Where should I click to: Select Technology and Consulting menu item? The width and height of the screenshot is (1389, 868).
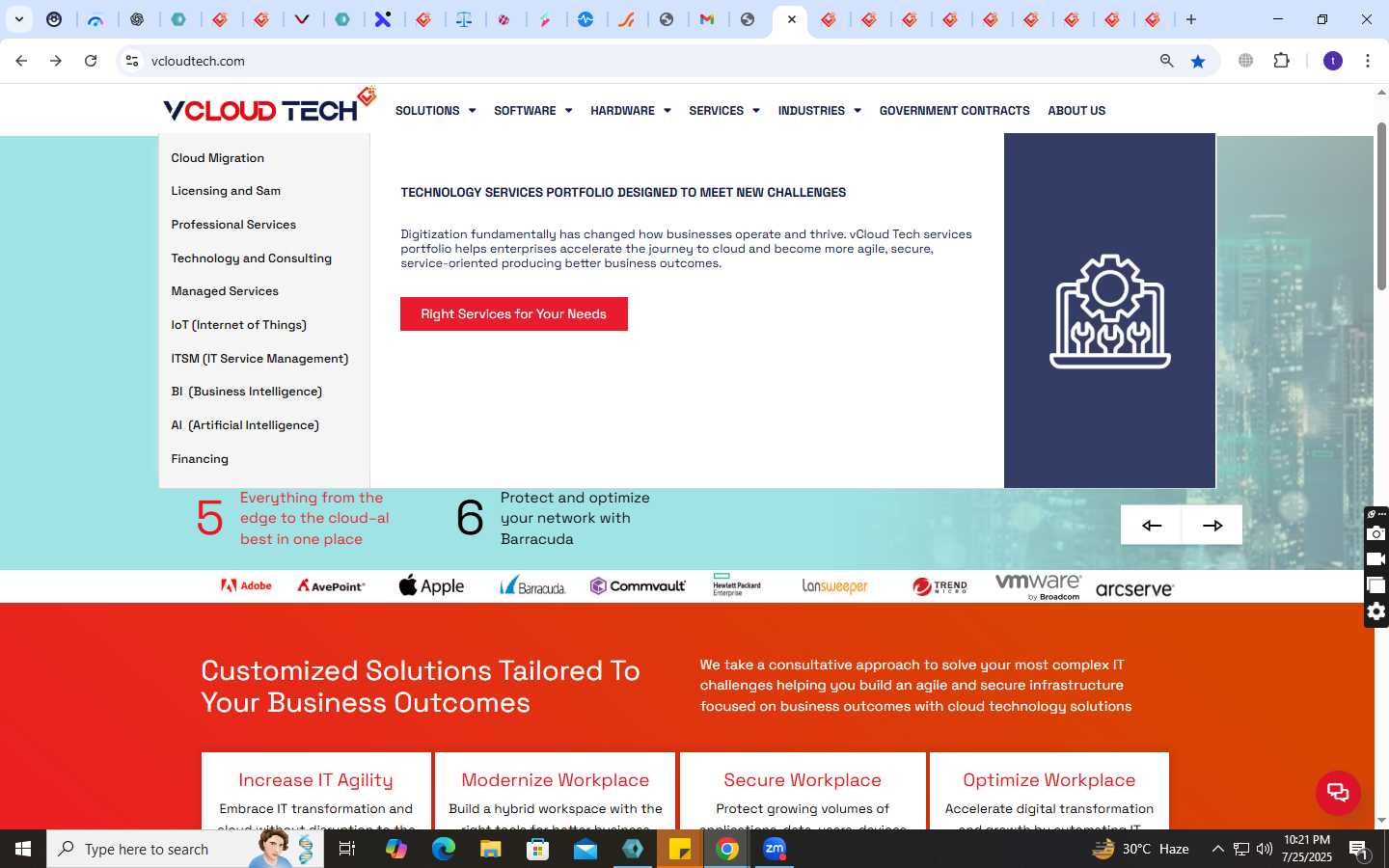[x=251, y=258]
